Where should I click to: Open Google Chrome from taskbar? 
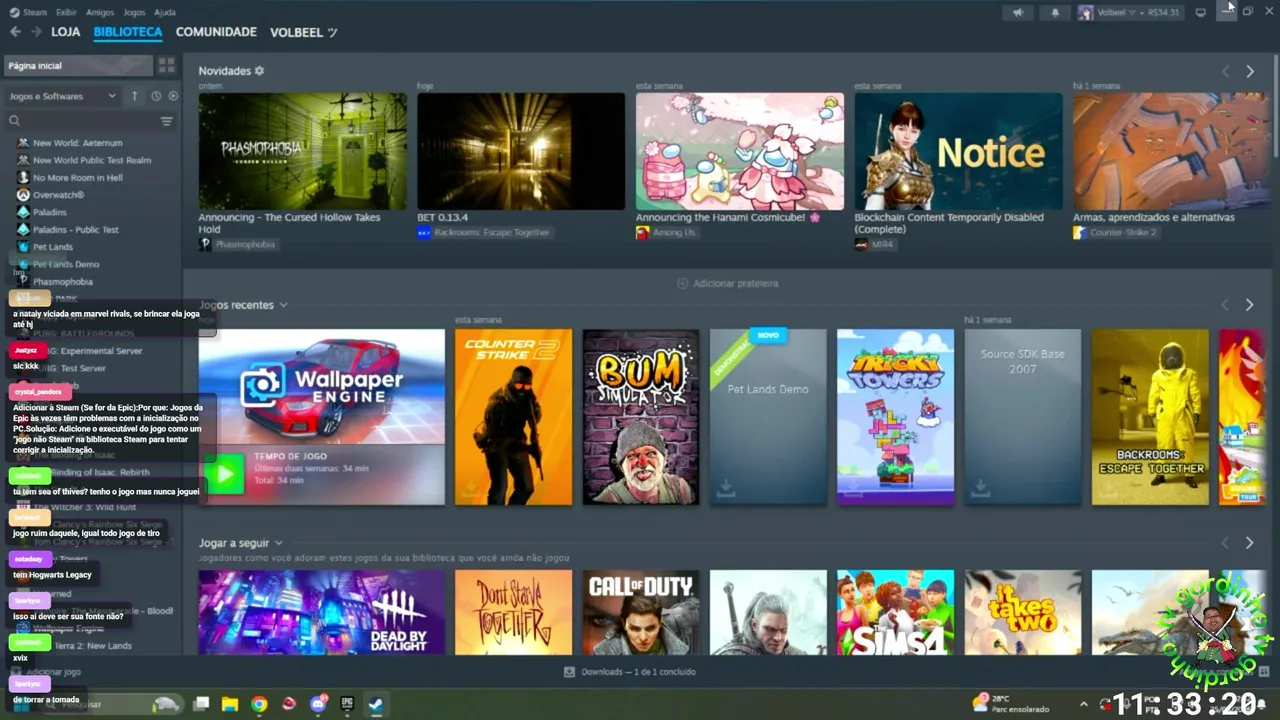[x=259, y=704]
